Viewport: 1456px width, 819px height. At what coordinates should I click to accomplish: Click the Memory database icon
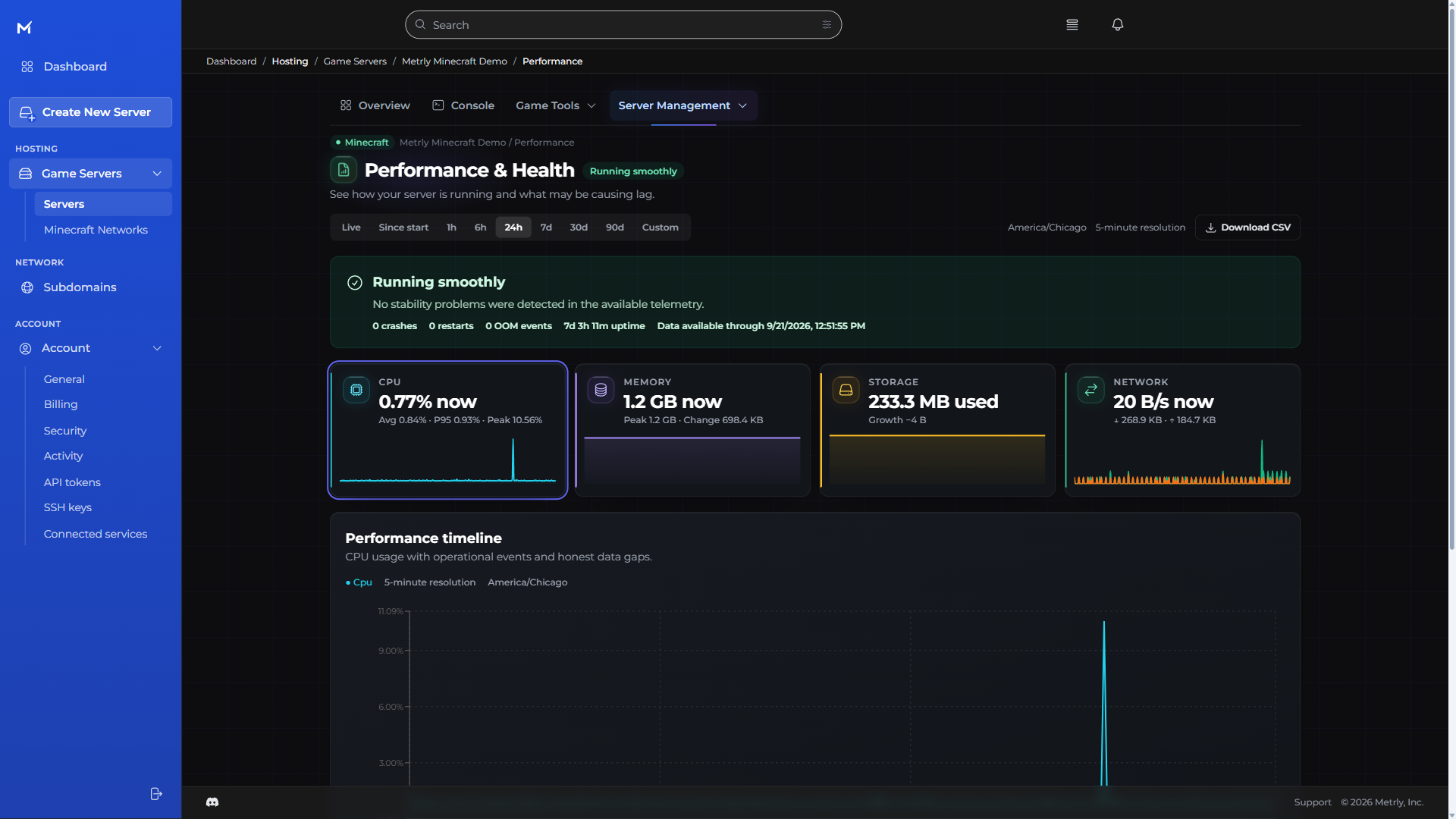coord(601,390)
